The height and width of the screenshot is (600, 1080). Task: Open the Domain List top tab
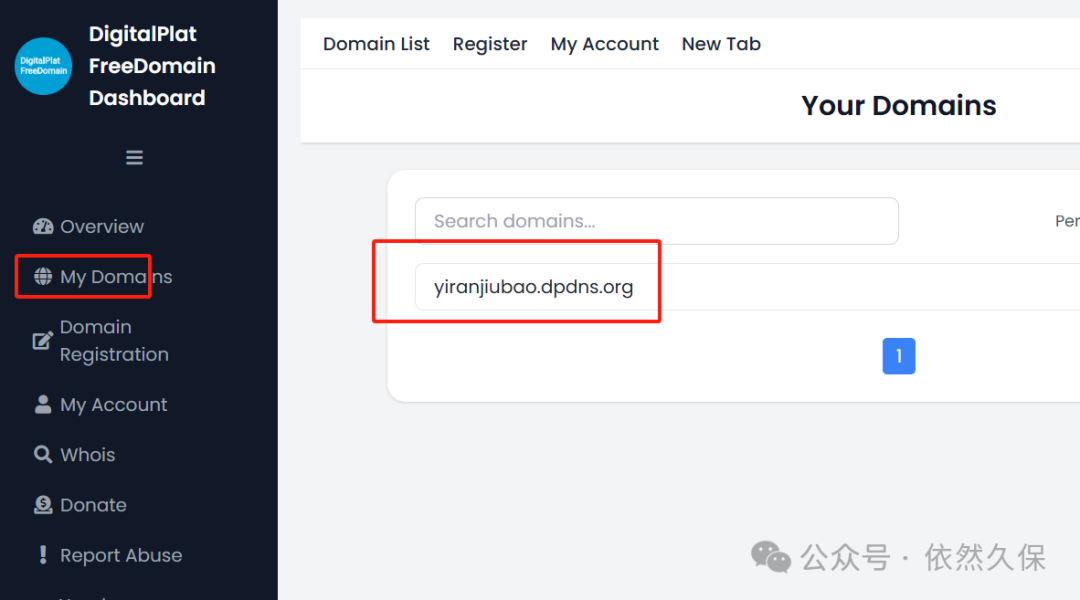coord(376,44)
